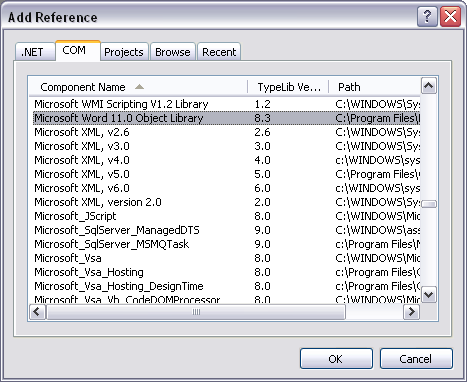Select Microsoft Word 11.0 Object Library

227,118
